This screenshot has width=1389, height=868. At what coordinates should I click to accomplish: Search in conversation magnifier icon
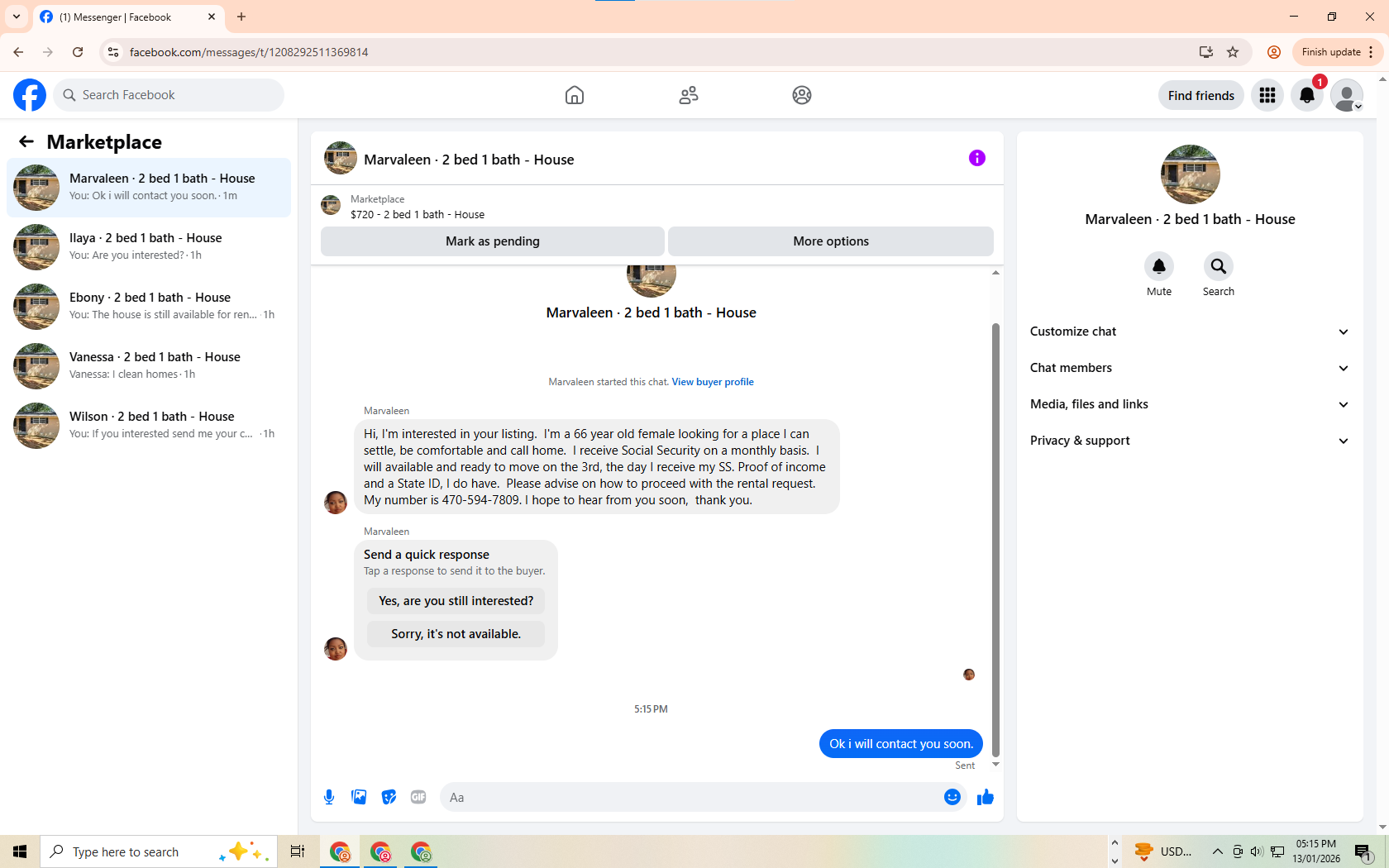(1219, 266)
